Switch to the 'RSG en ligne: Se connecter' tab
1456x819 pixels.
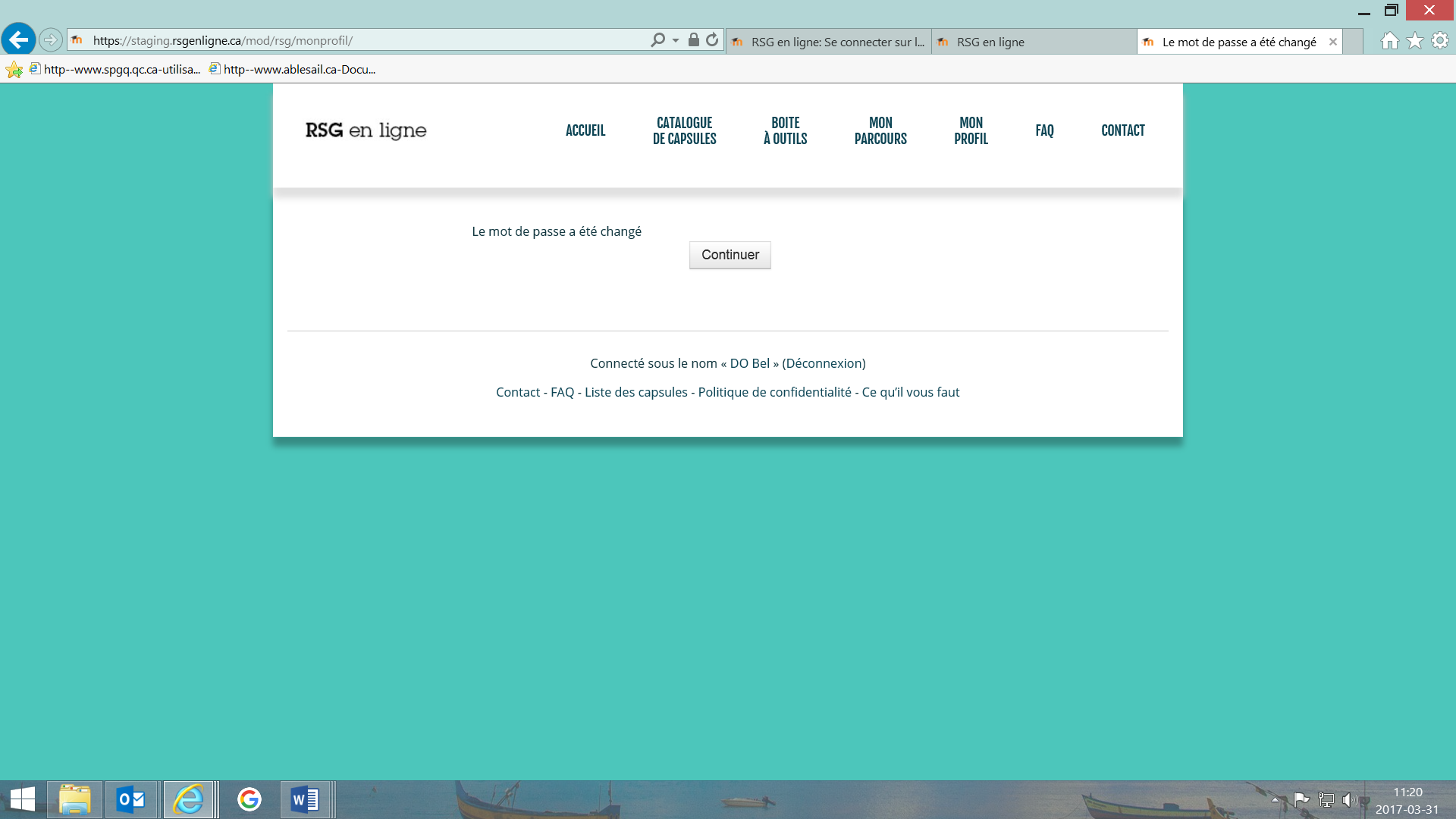tap(828, 42)
